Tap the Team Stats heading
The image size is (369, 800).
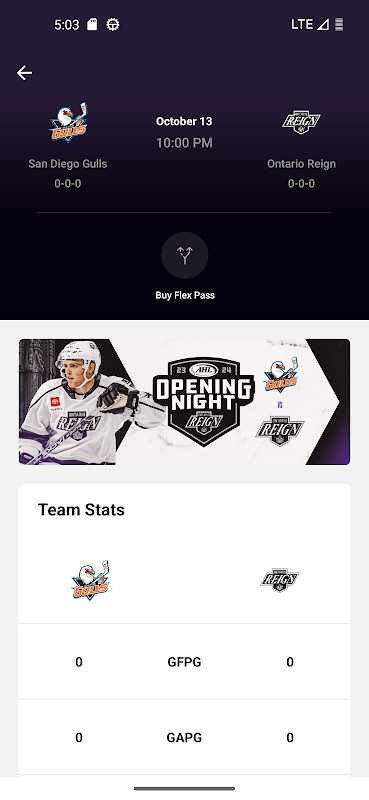point(81,510)
